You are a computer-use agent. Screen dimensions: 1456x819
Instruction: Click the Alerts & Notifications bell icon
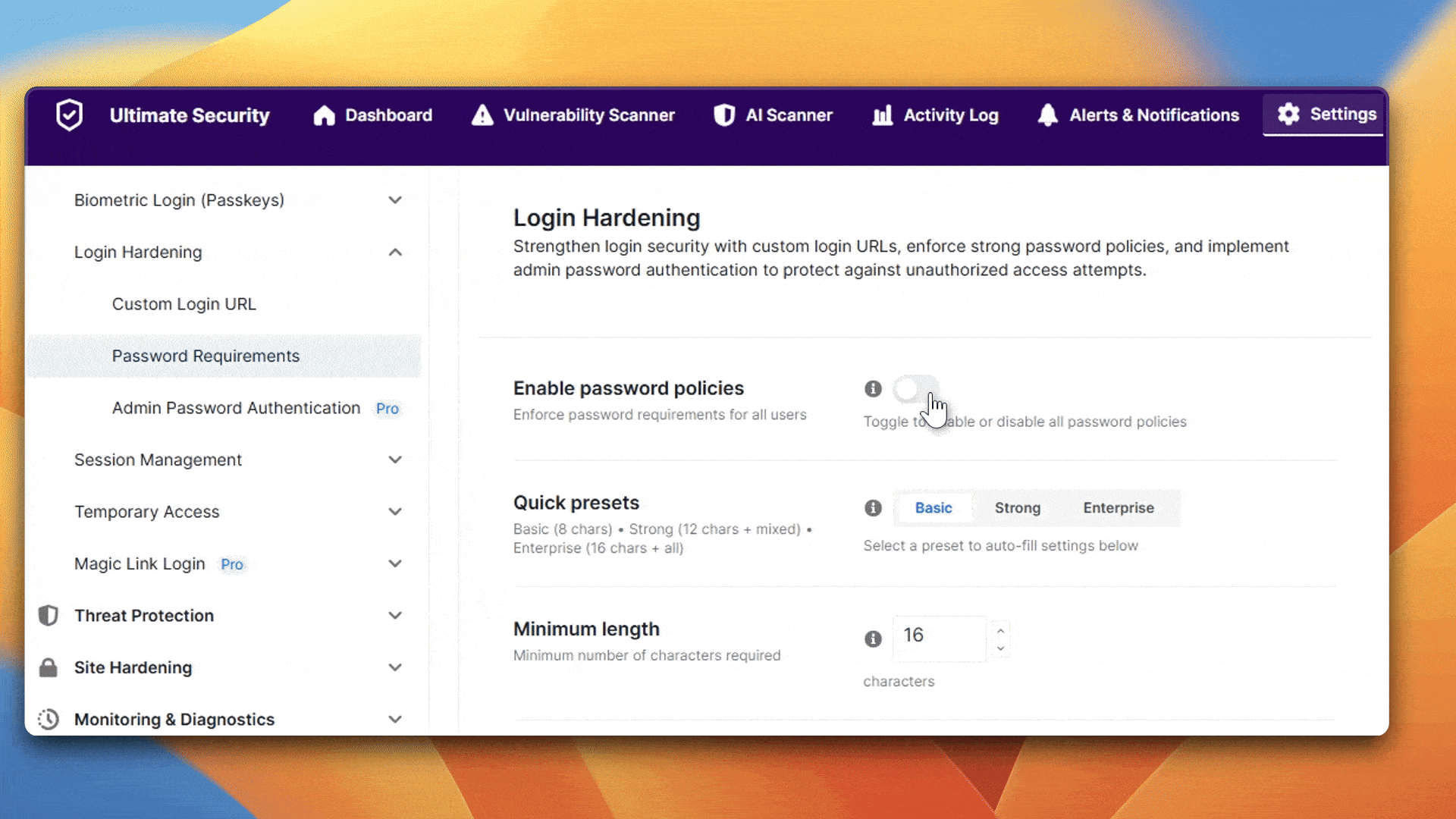1047,115
